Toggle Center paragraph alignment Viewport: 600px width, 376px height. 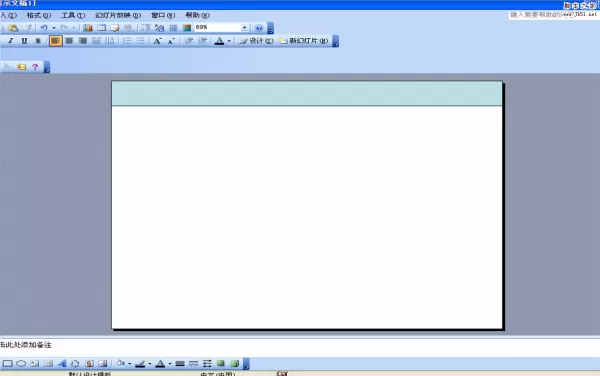click(69, 41)
